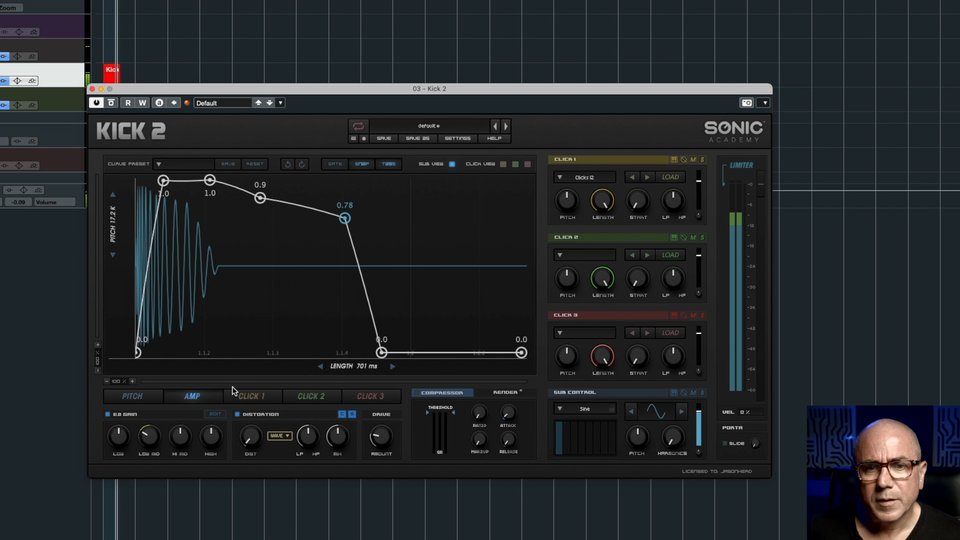Click the Kick 2 preset browser loop icon
The height and width of the screenshot is (540, 960).
358,126
